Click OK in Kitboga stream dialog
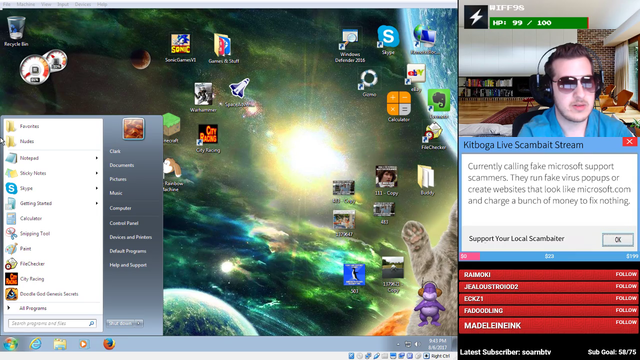The width and height of the screenshot is (640, 360). 618,240
